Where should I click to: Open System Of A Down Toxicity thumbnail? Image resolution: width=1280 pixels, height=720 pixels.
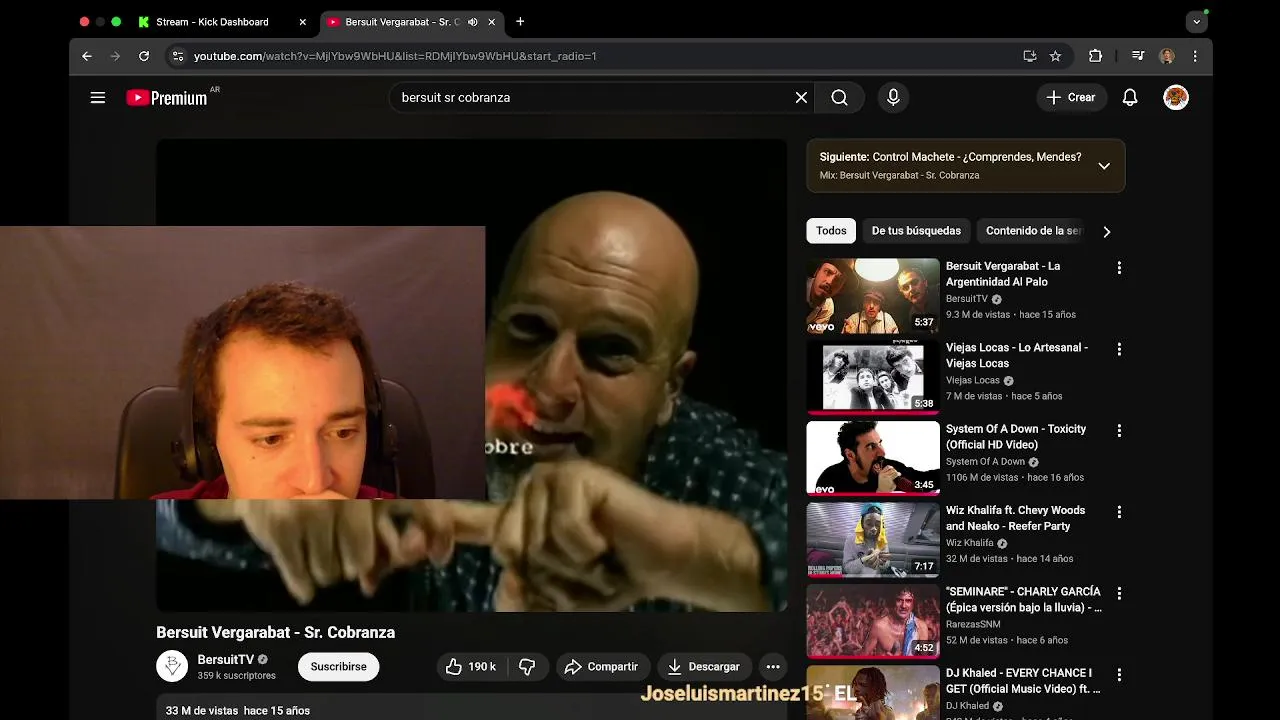(873, 458)
